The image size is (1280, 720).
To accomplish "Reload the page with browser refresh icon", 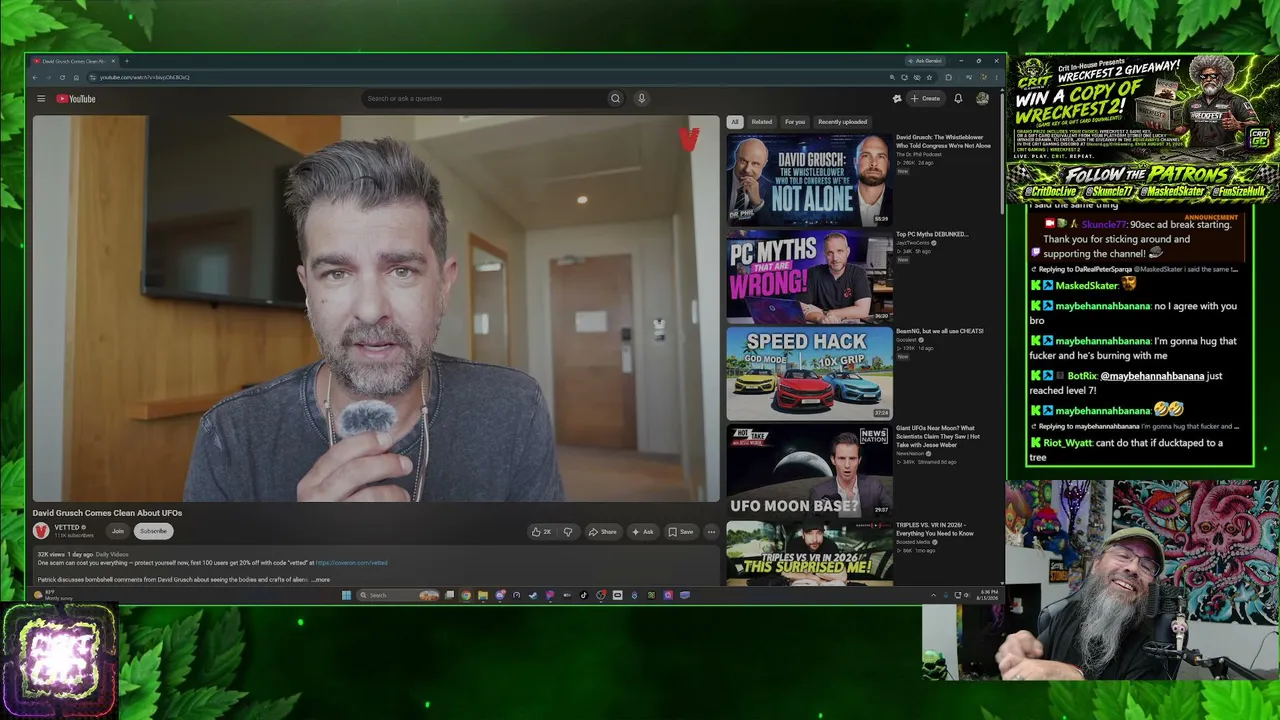I will [62, 77].
